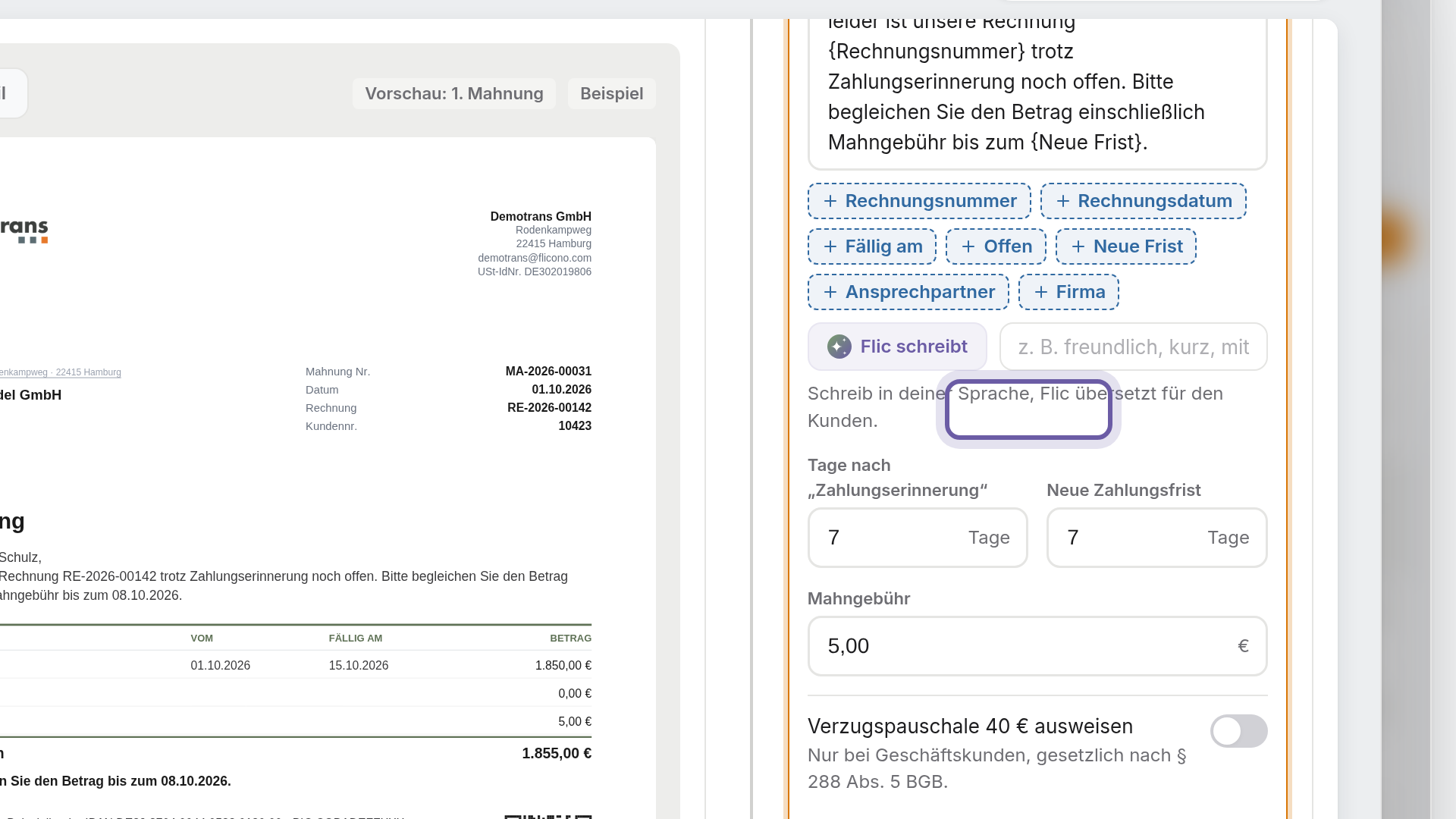Insert the Rechnungsnummer placeholder chip
Image resolution: width=1456 pixels, height=819 pixels.
click(919, 201)
